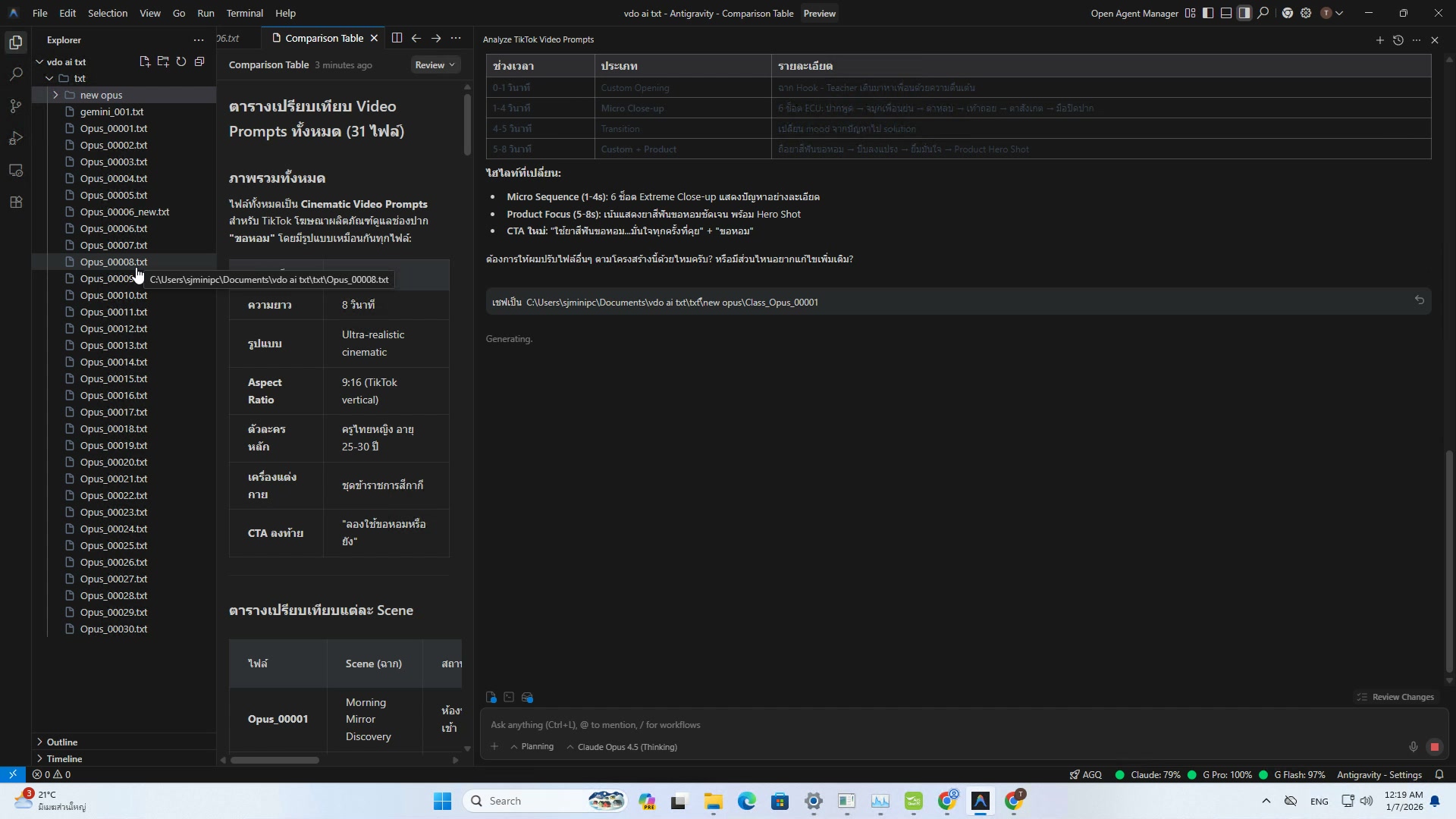Screen dimensions: 1456x819
Task: Split the editor to the right
Action: [x=397, y=38]
